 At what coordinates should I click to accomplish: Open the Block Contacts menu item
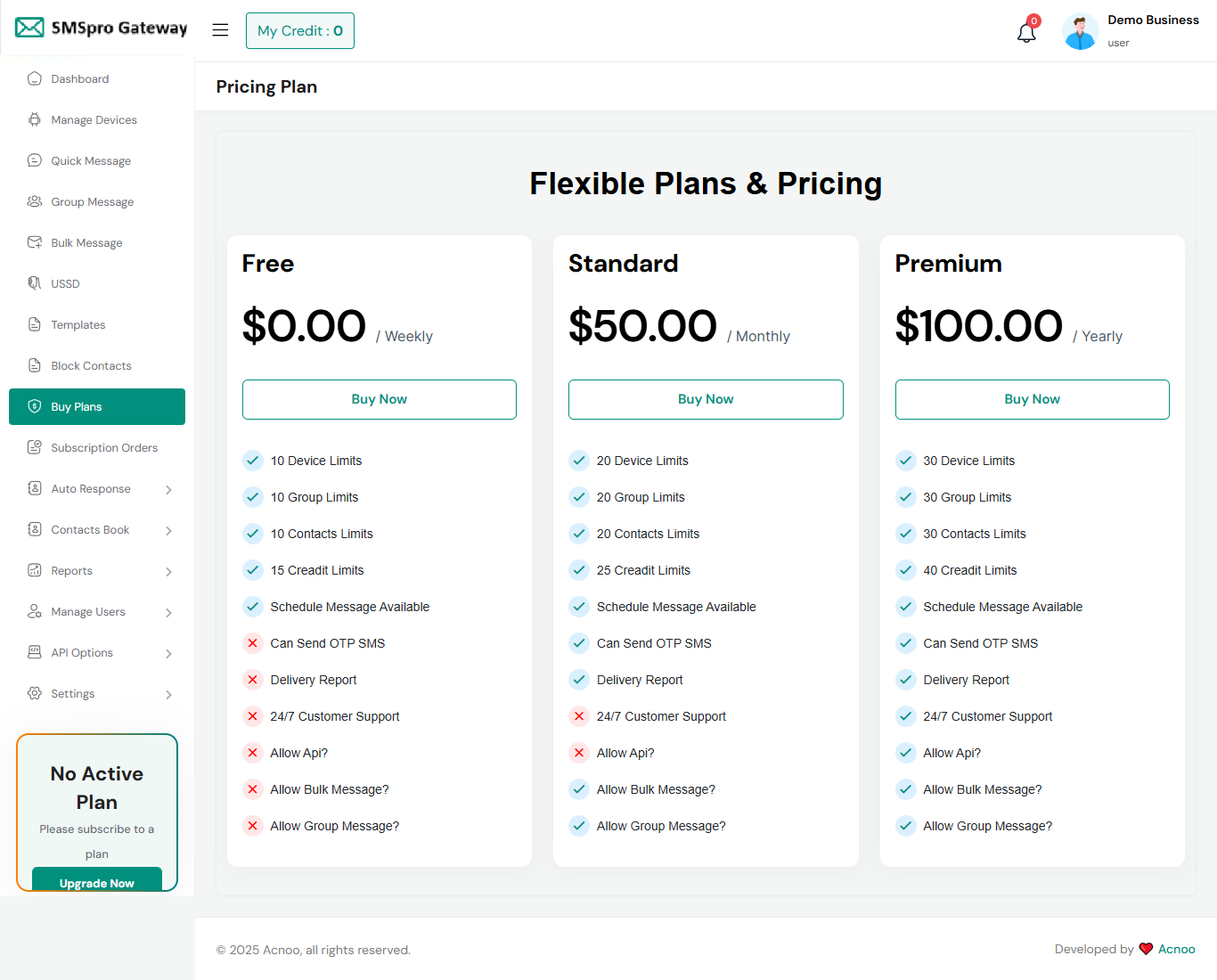click(91, 366)
